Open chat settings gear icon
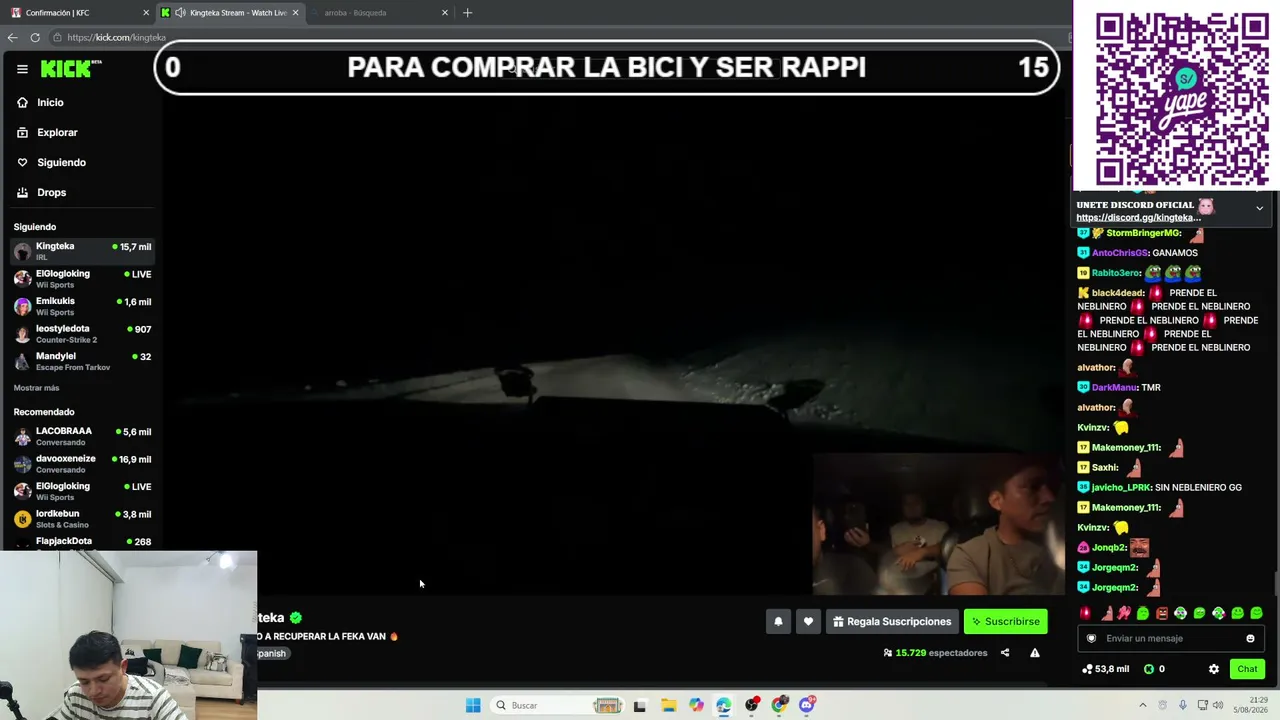1280x720 pixels. coord(1214,669)
